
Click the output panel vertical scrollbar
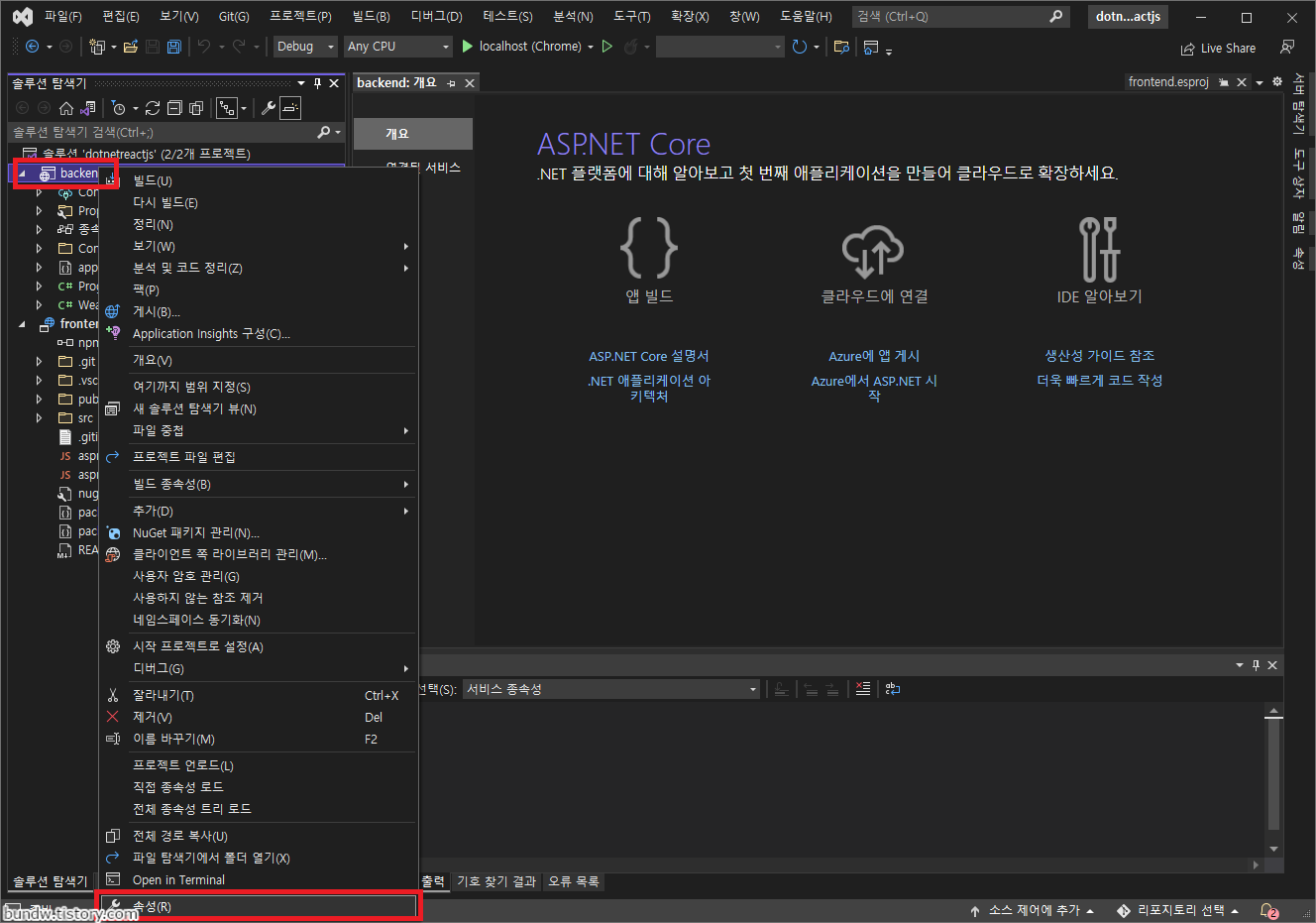pyautogui.click(x=1273, y=779)
